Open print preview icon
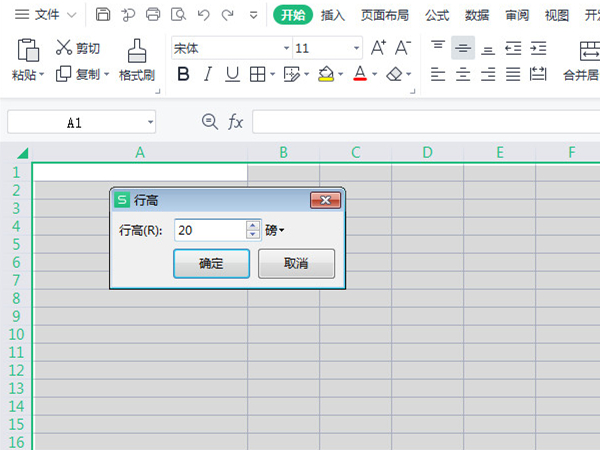 pyautogui.click(x=178, y=15)
